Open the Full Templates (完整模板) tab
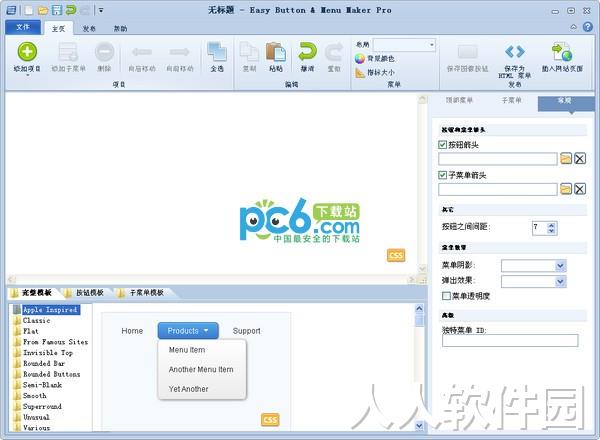This screenshot has height=440, width=600. (32, 293)
